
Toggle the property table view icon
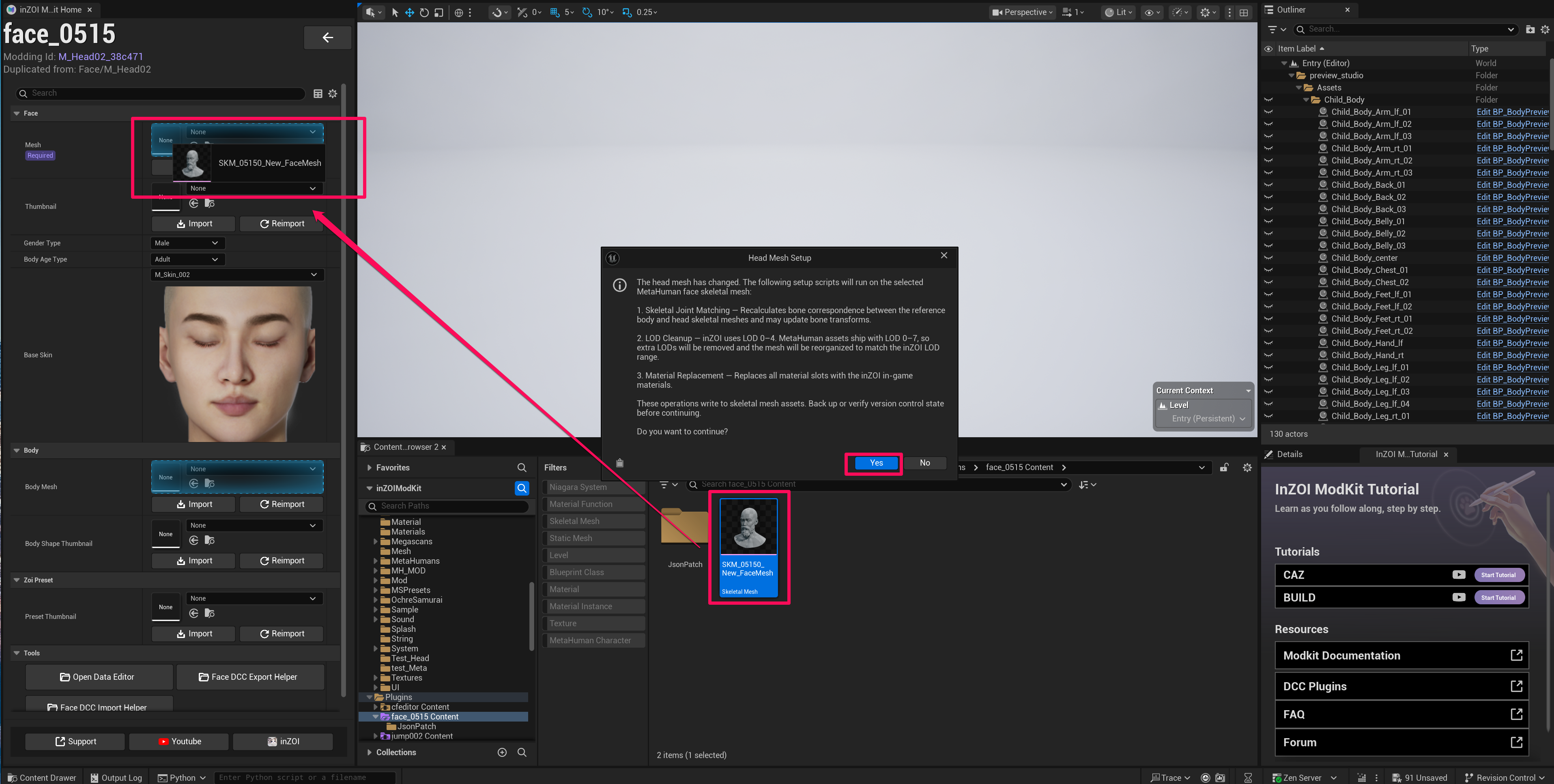coord(318,93)
